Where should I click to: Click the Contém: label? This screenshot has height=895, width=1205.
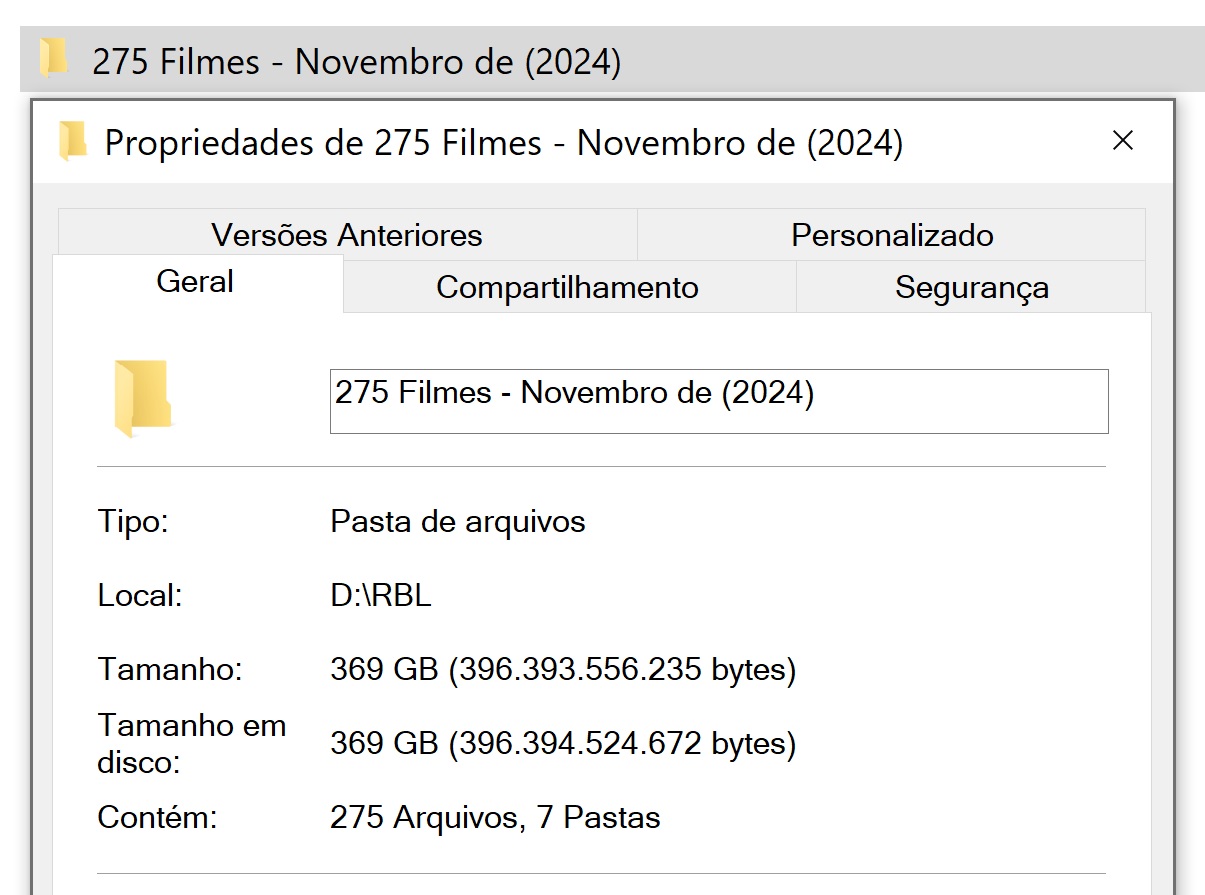[x=157, y=818]
